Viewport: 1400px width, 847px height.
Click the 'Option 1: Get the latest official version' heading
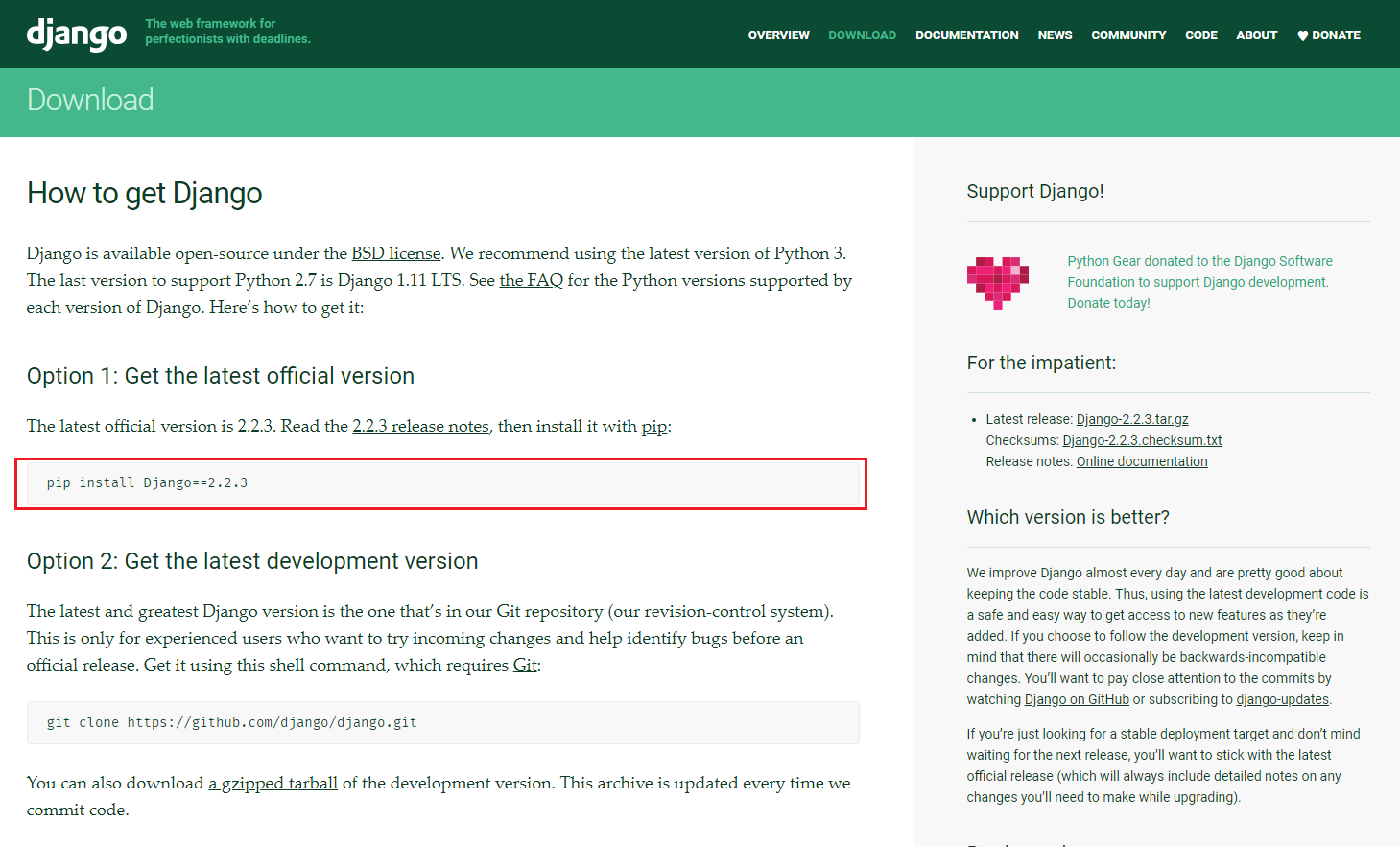221,376
